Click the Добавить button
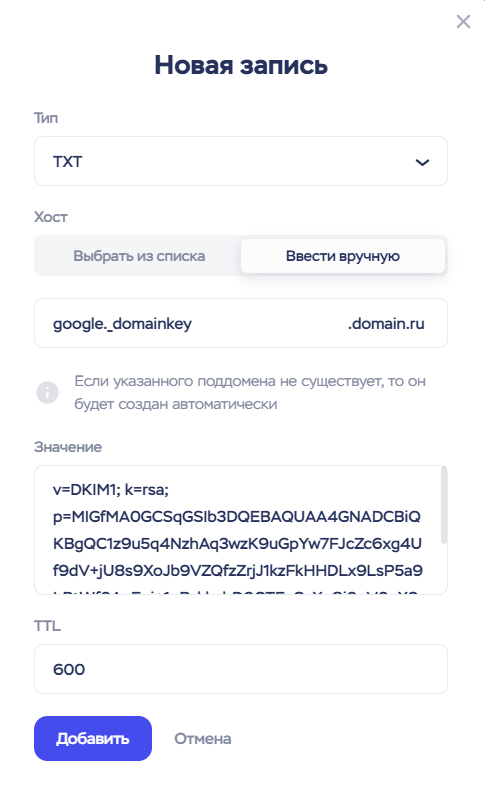The image size is (485, 798). tap(93, 738)
